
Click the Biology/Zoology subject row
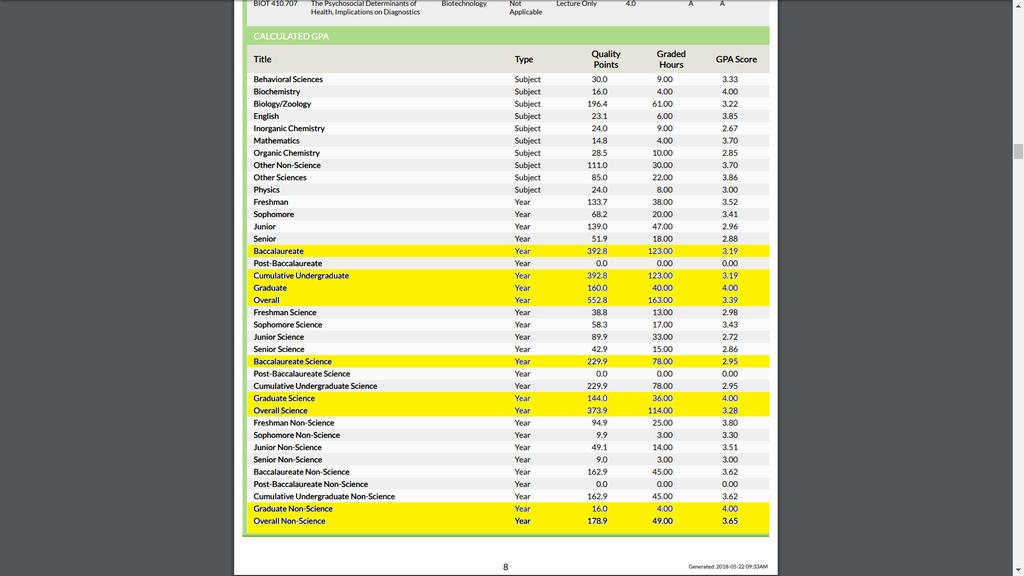[x=507, y=104]
